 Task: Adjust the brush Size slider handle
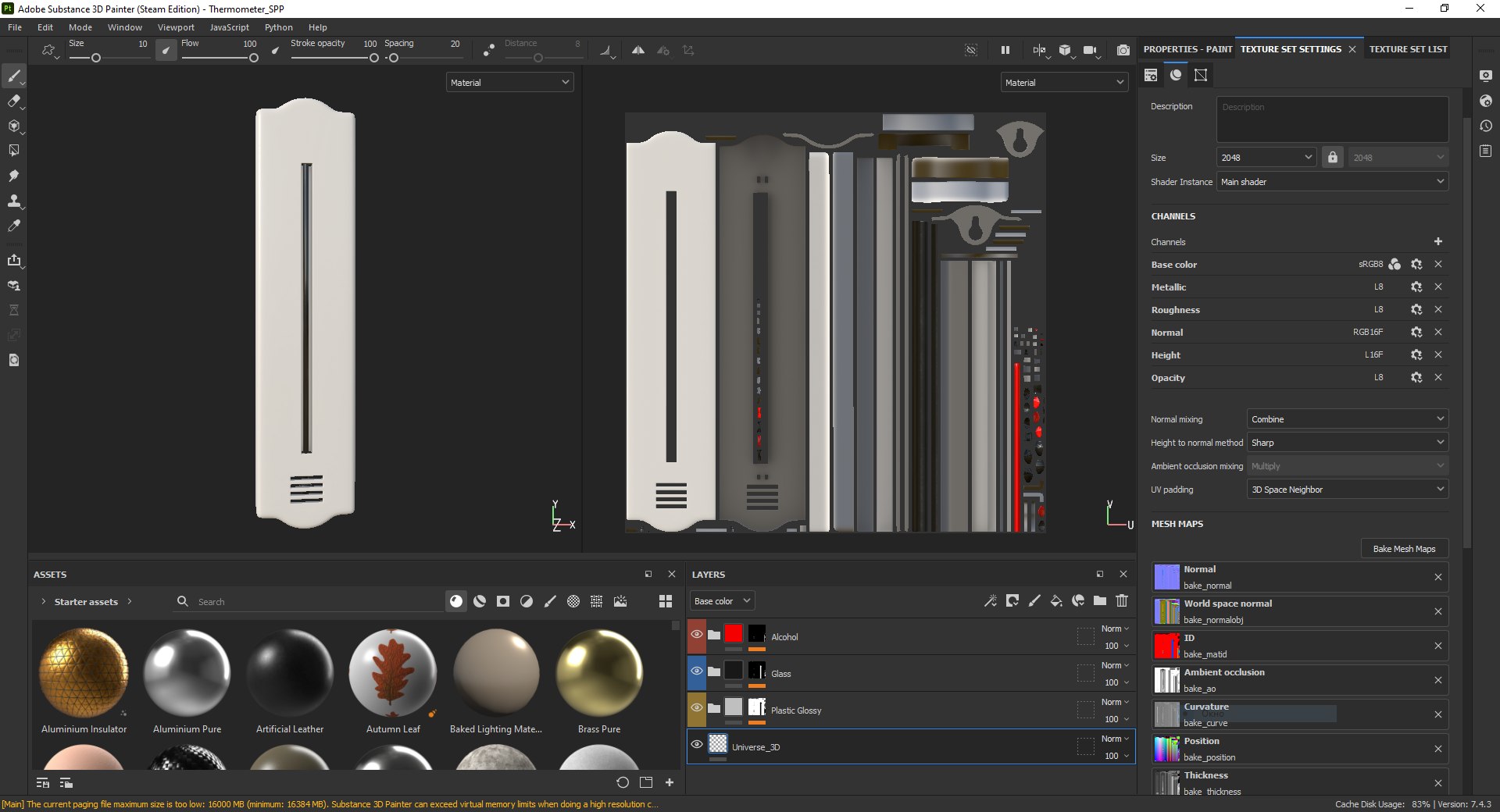point(96,58)
